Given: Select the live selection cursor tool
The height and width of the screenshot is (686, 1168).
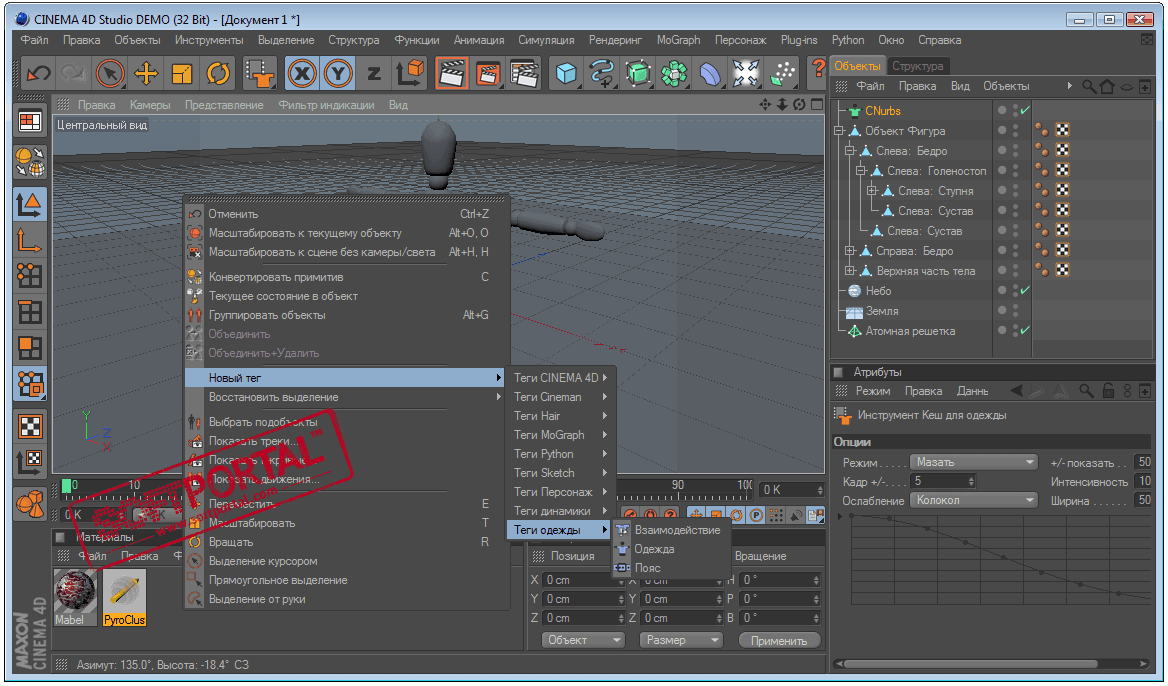Looking at the screenshot, I should point(110,73).
